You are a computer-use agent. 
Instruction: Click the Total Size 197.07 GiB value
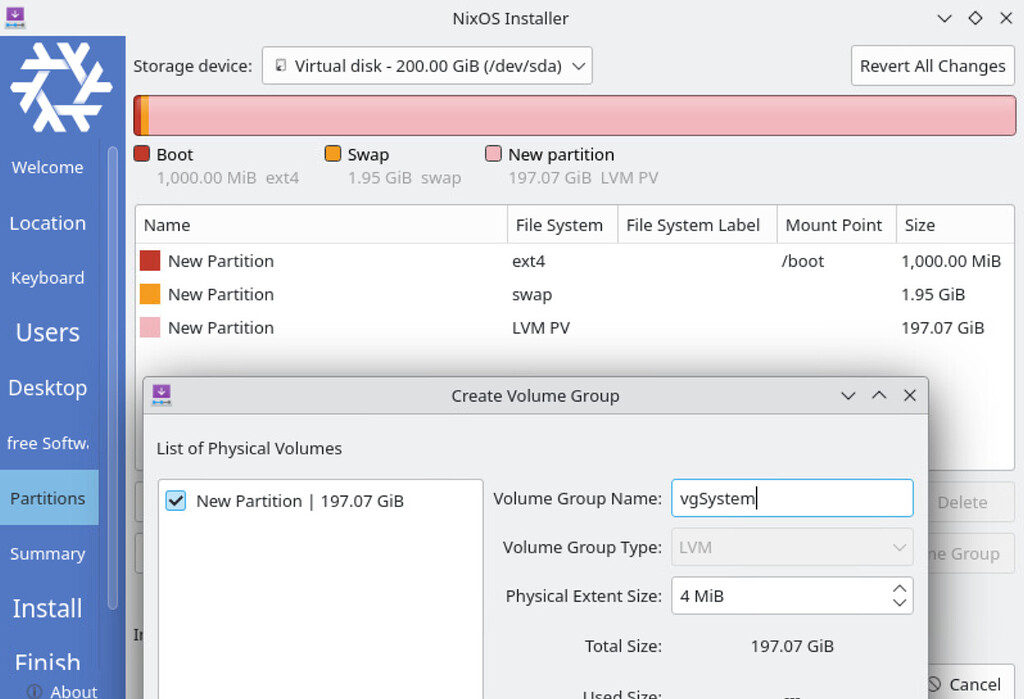792,645
